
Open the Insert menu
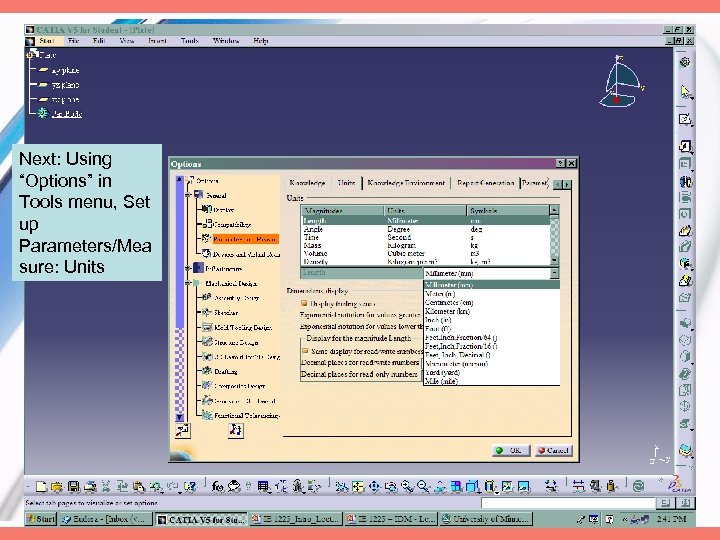157,41
